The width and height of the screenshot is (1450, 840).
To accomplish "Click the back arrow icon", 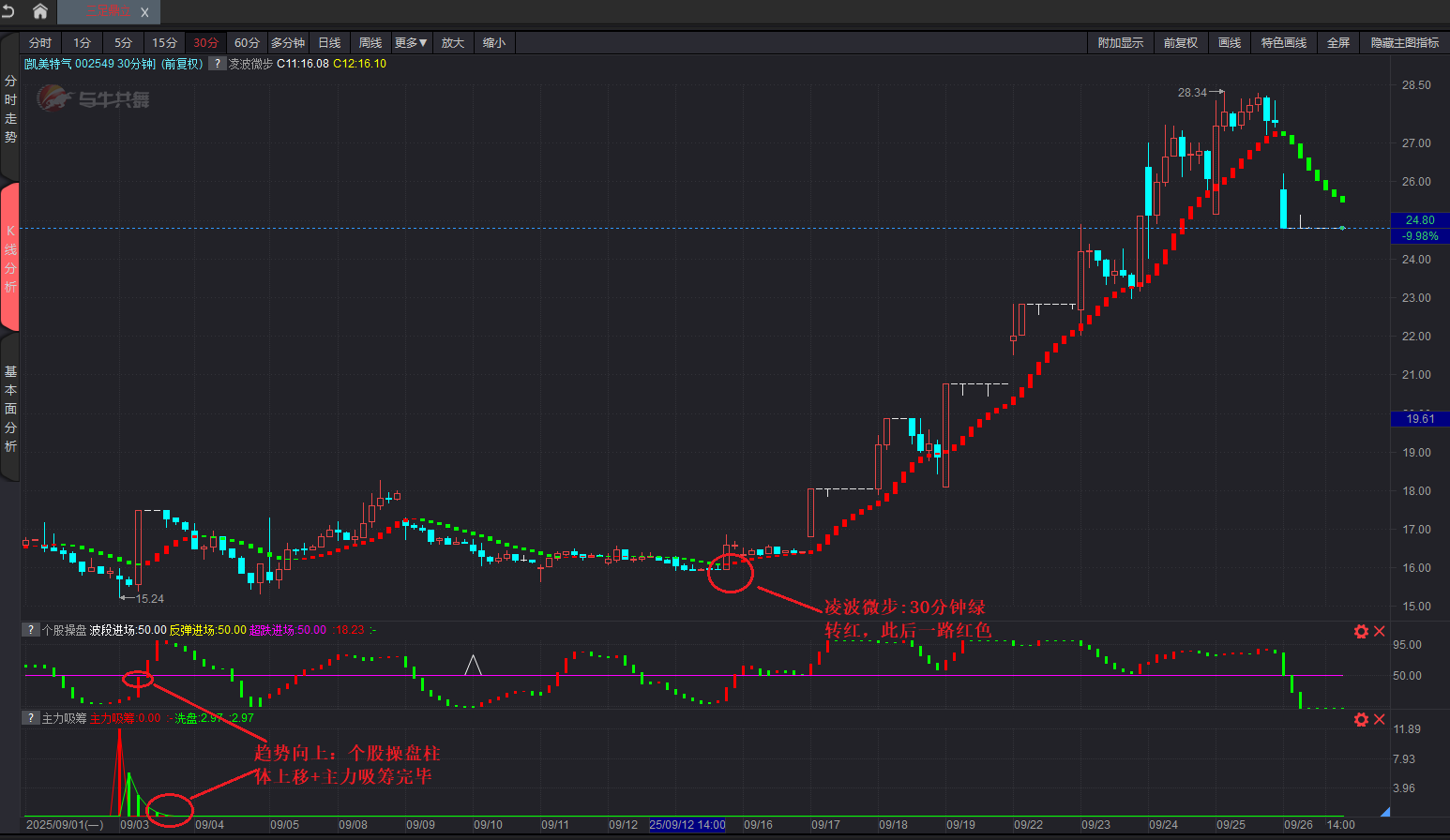I will pyautogui.click(x=8, y=11).
